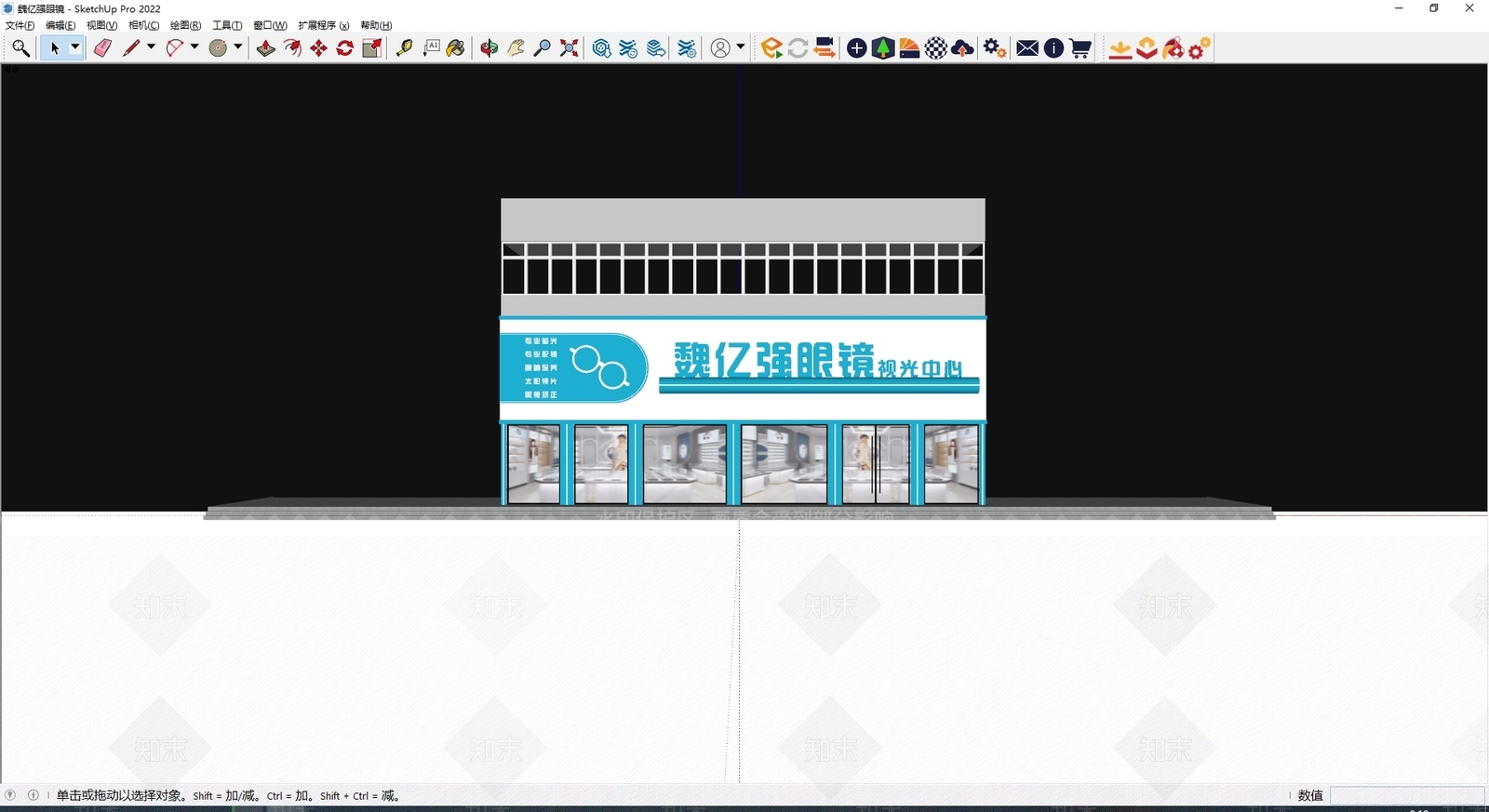The height and width of the screenshot is (812, 1489).
Task: Open the 相机(C) menu
Action: coord(143,25)
